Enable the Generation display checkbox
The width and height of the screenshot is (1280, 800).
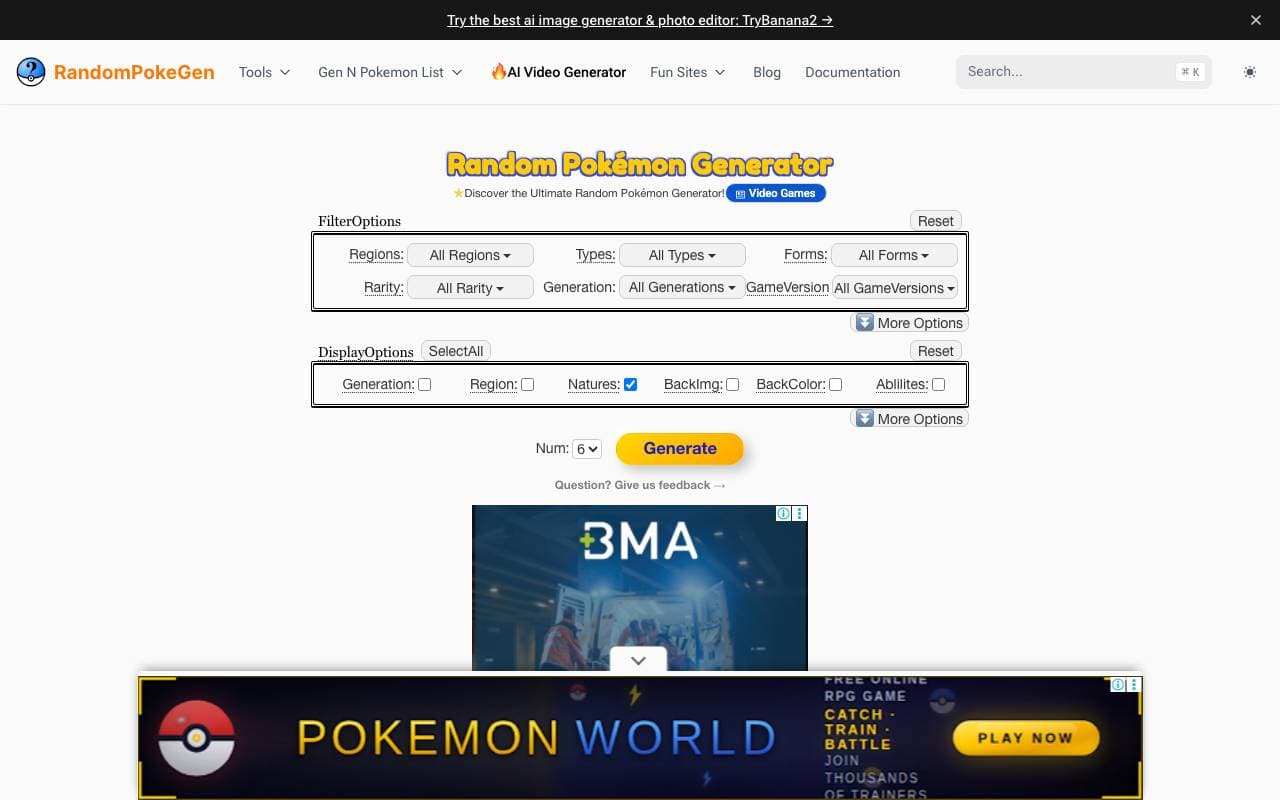[425, 384]
